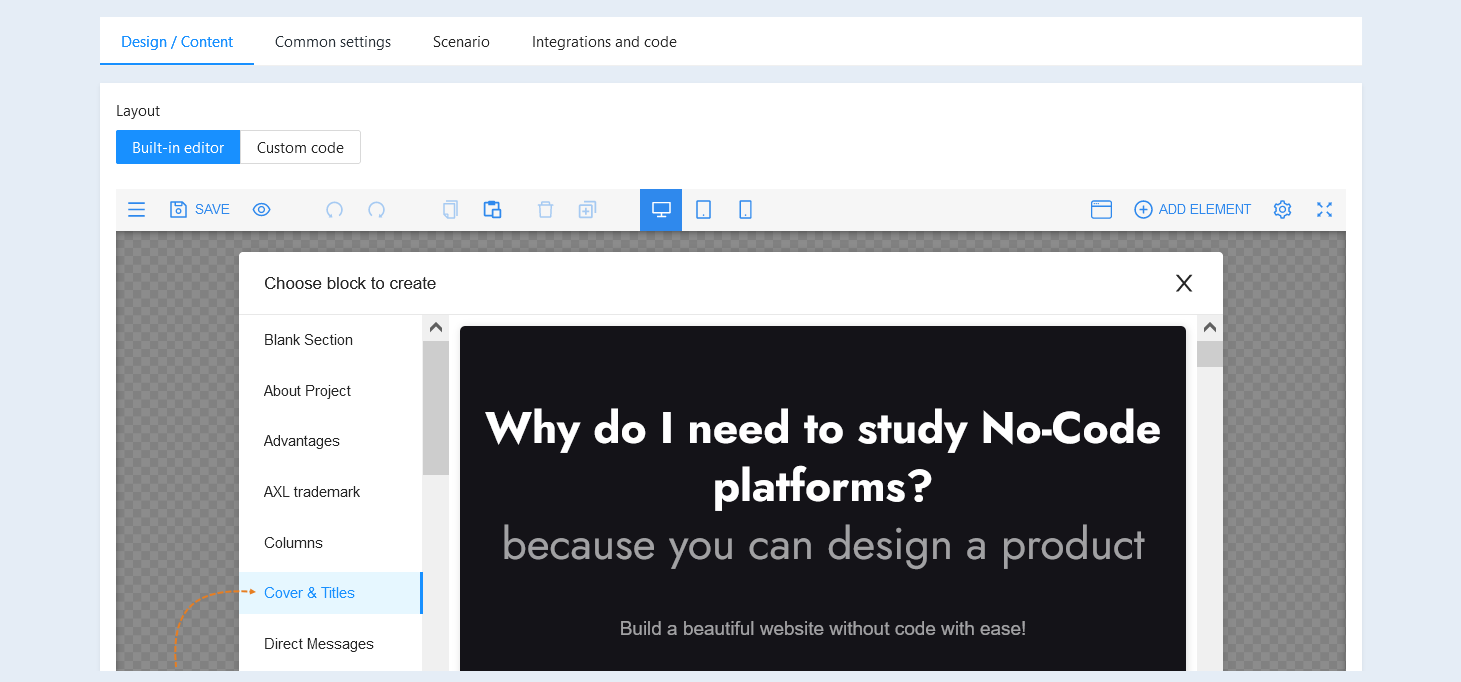Select Custom code layout option
1461x682 pixels.
[x=300, y=147]
